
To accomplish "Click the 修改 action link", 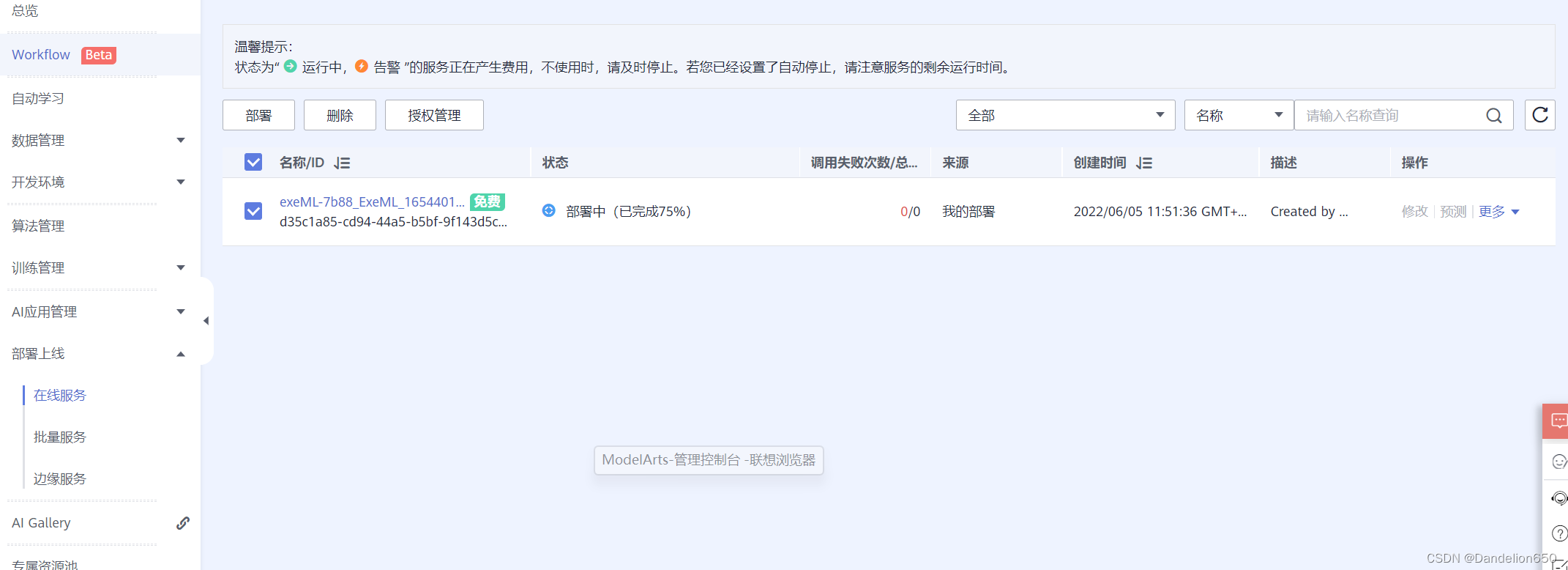I will pos(1414,212).
